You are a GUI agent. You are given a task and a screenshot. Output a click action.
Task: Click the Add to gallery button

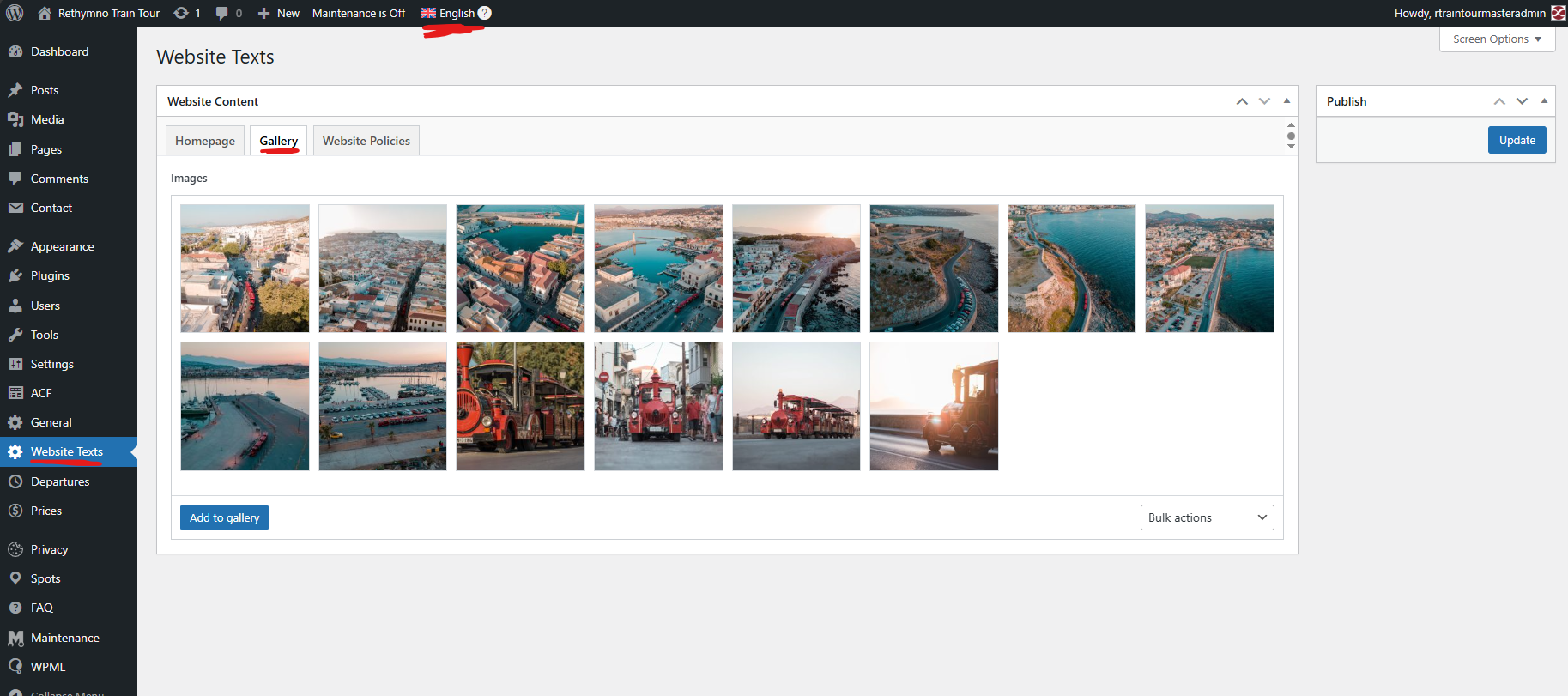click(x=224, y=517)
